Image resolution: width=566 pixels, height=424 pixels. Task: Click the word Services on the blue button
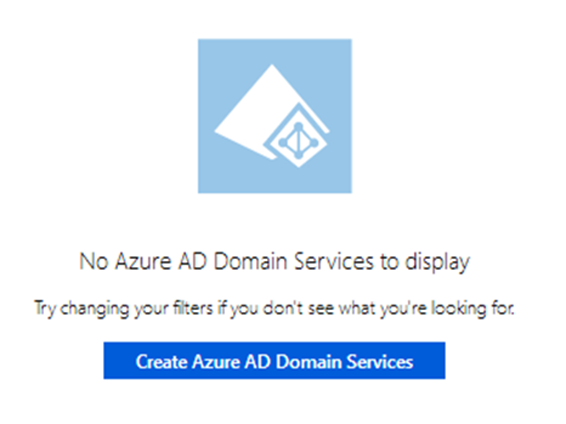[x=379, y=362]
